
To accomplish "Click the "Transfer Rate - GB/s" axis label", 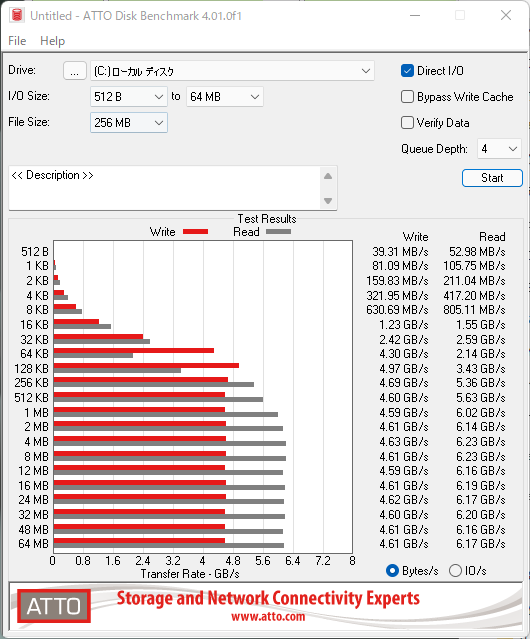I will click(190, 574).
